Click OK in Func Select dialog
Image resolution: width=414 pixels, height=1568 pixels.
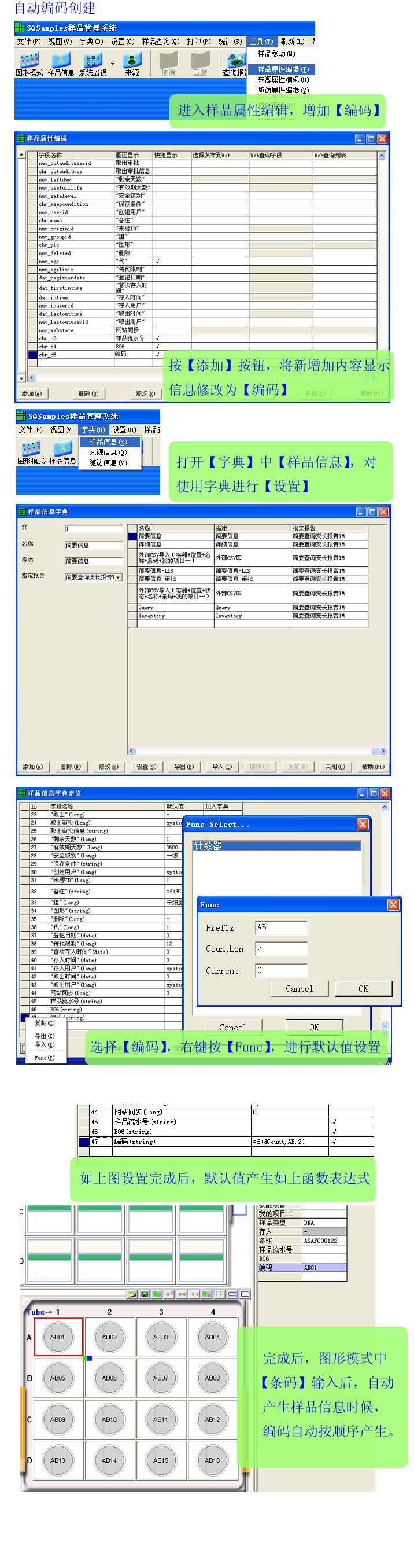[x=314, y=1027]
